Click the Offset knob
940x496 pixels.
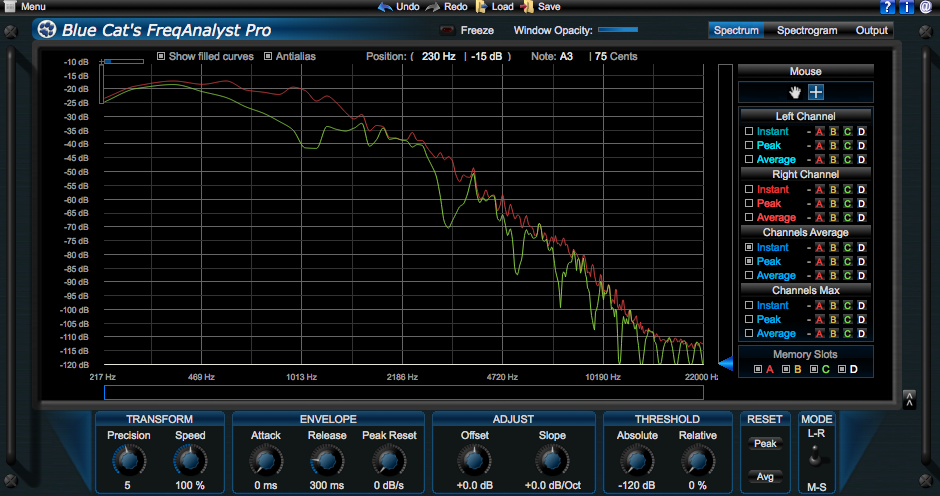[x=474, y=461]
